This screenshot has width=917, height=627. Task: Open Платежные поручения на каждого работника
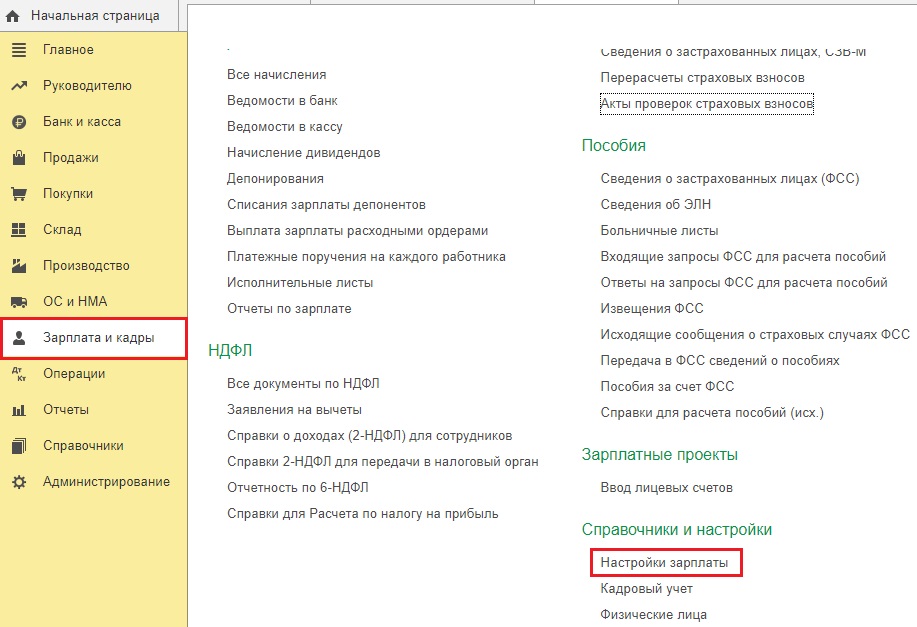click(366, 257)
